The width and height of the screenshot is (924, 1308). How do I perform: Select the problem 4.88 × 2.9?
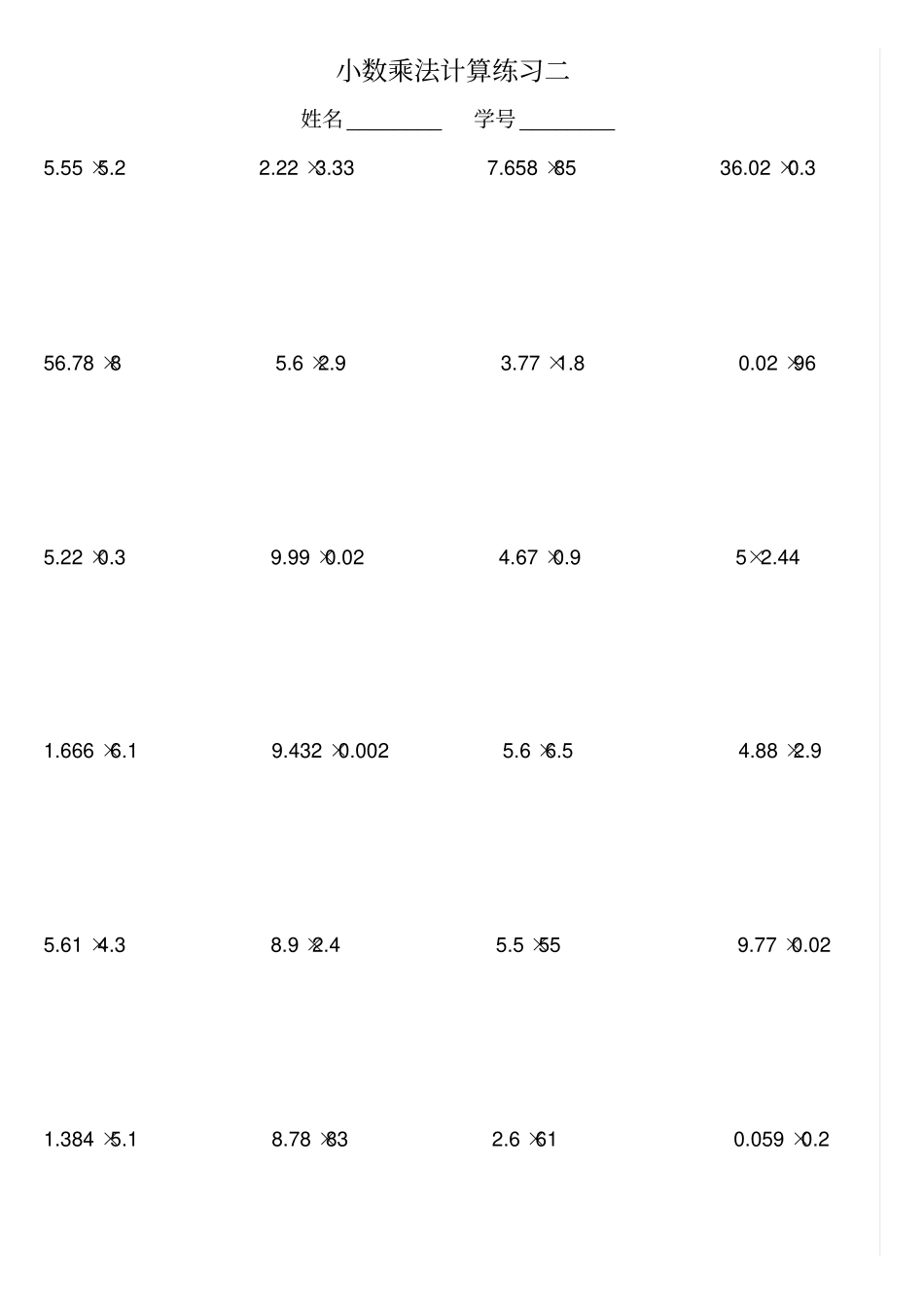(779, 751)
